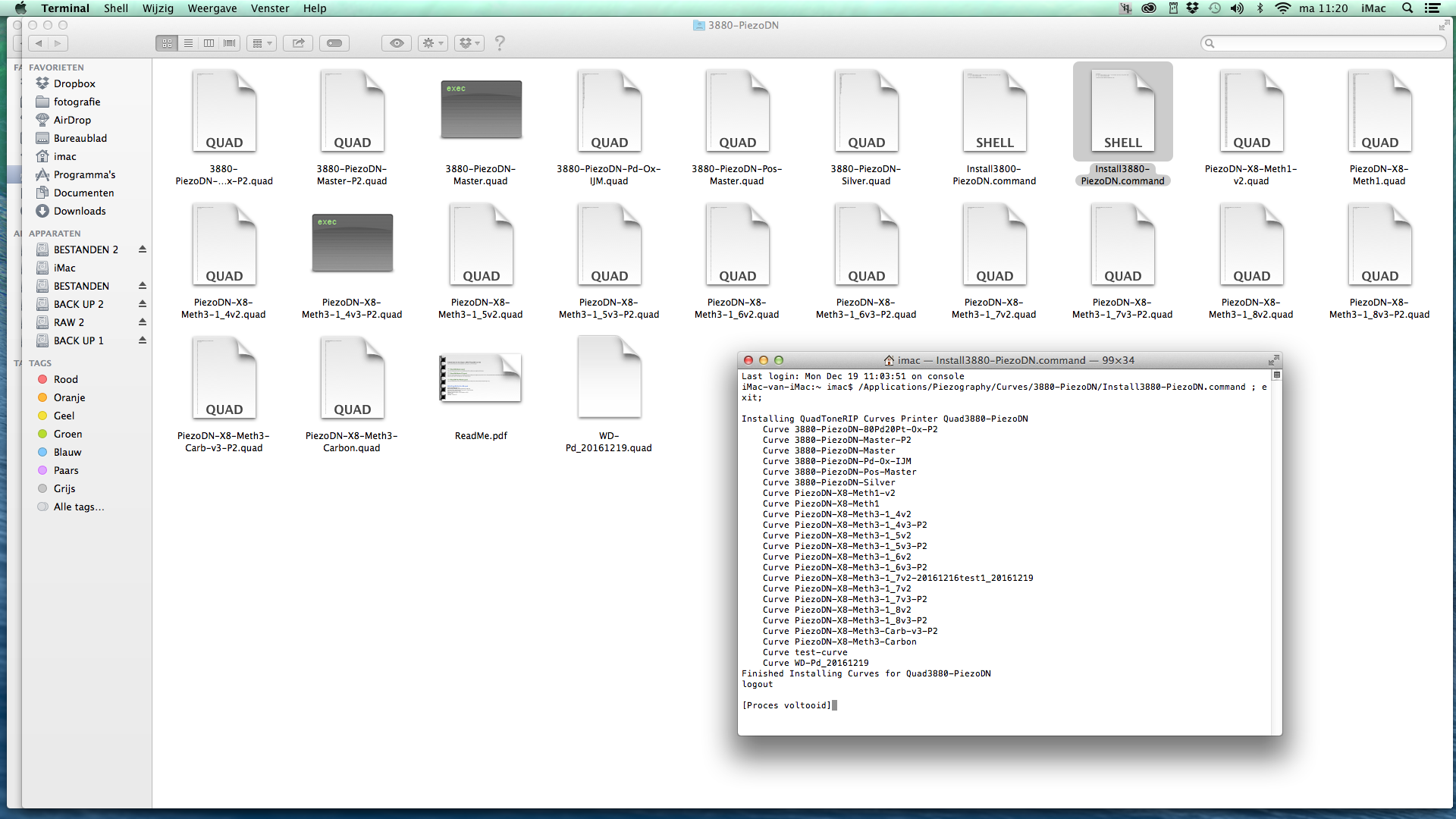Image resolution: width=1456 pixels, height=819 pixels.
Task: Open the Venster menu
Action: tap(270, 8)
